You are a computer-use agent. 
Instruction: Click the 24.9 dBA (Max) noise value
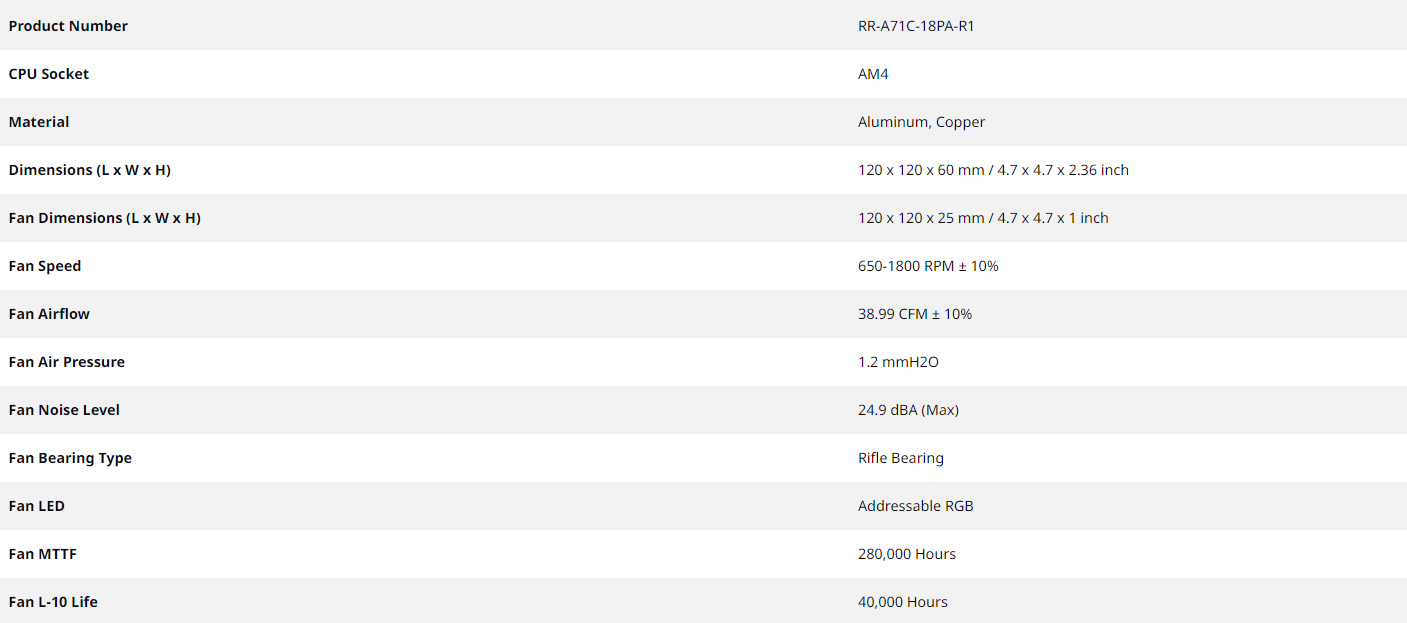tap(909, 410)
